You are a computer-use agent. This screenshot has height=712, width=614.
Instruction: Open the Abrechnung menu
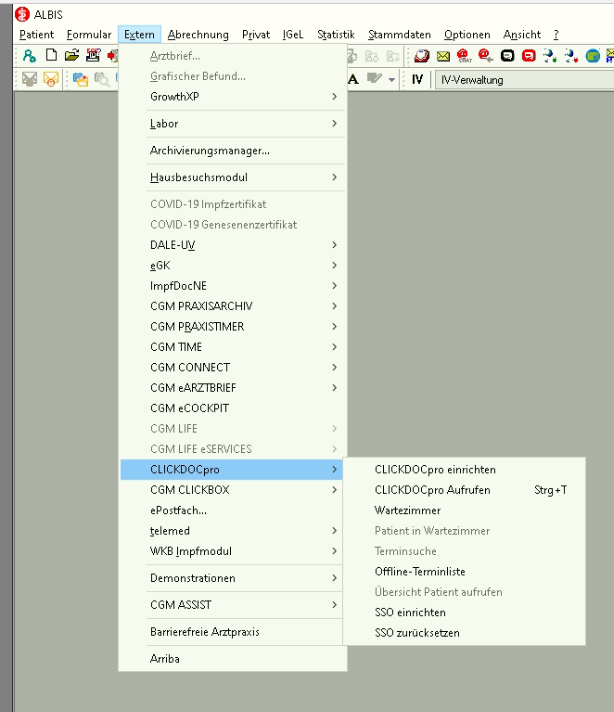click(198, 35)
